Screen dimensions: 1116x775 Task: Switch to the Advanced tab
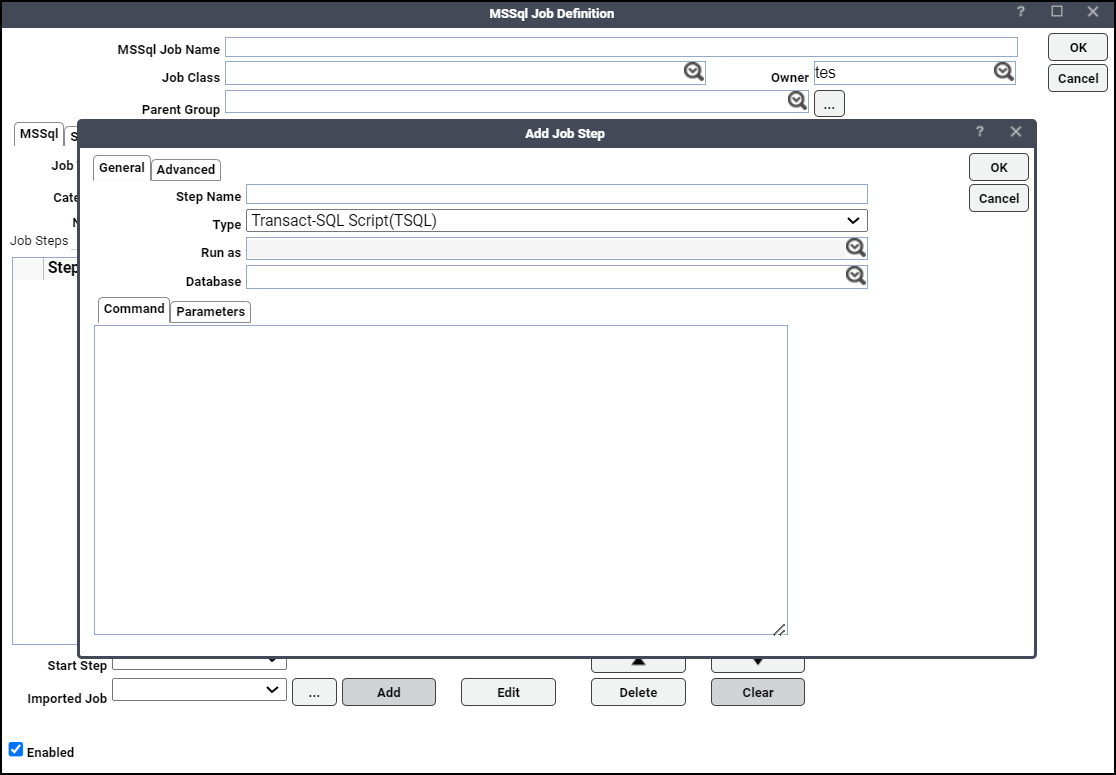pyautogui.click(x=186, y=169)
